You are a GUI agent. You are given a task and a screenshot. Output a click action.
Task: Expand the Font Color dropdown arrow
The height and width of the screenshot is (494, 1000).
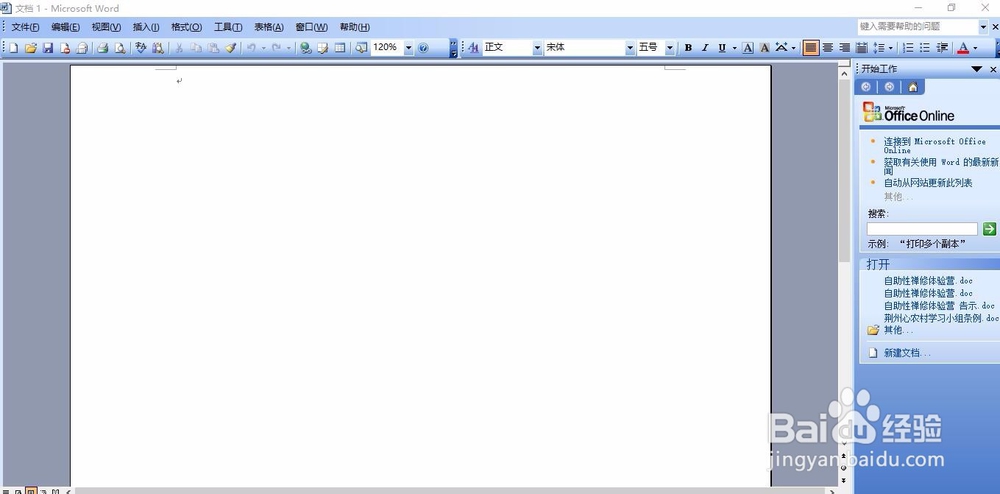(975, 48)
